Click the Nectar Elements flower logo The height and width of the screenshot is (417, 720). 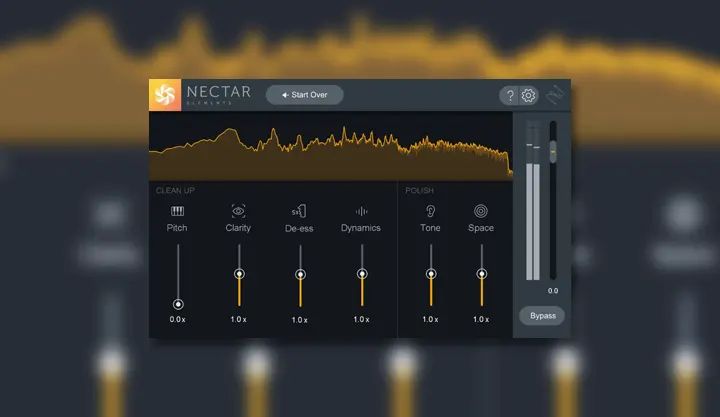pyautogui.click(x=165, y=95)
